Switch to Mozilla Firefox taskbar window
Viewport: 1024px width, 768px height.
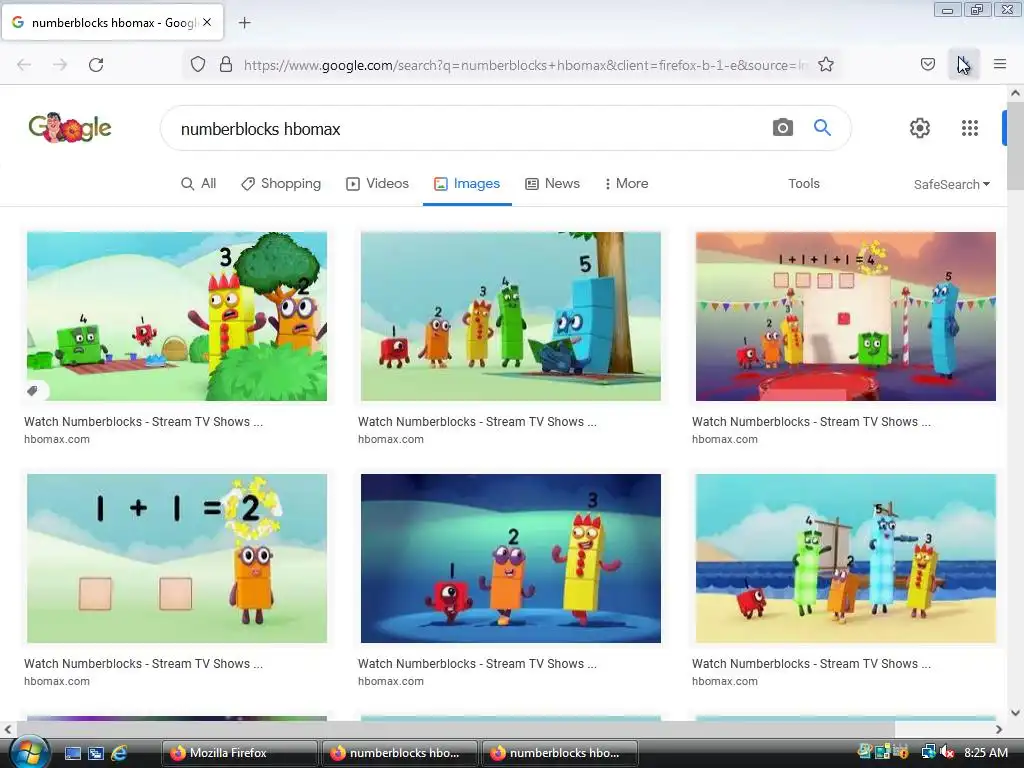(x=240, y=753)
